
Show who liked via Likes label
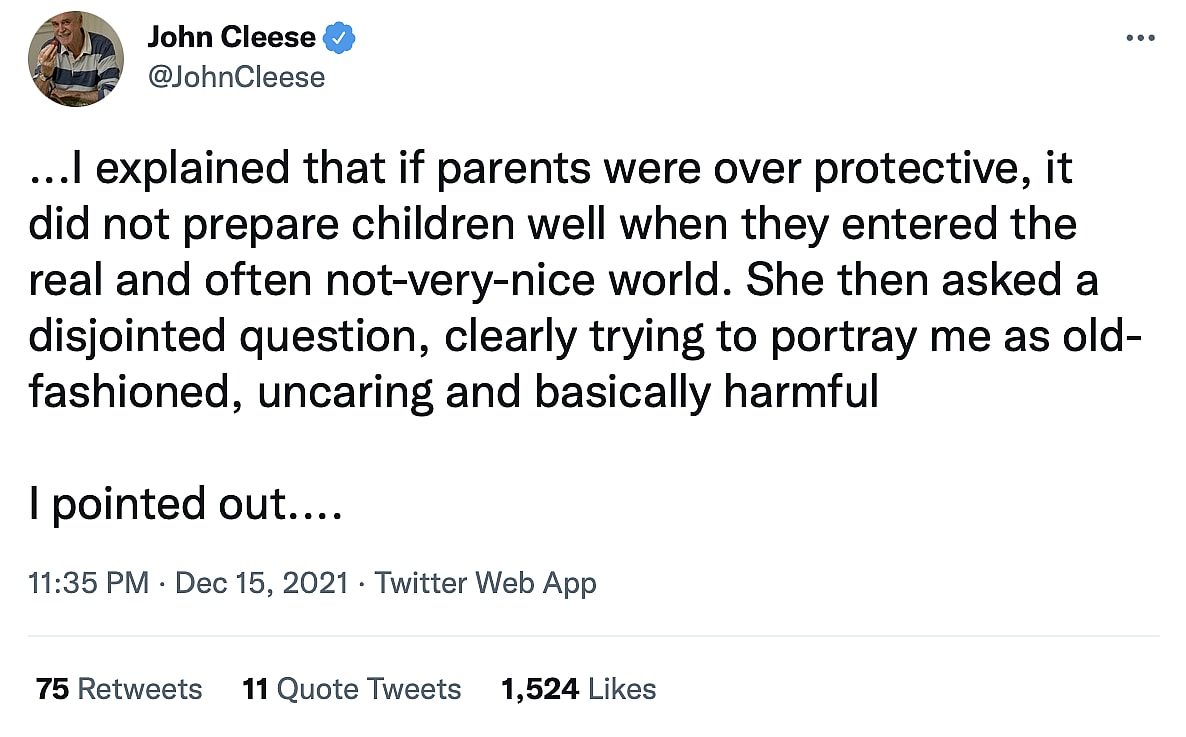click(x=622, y=689)
